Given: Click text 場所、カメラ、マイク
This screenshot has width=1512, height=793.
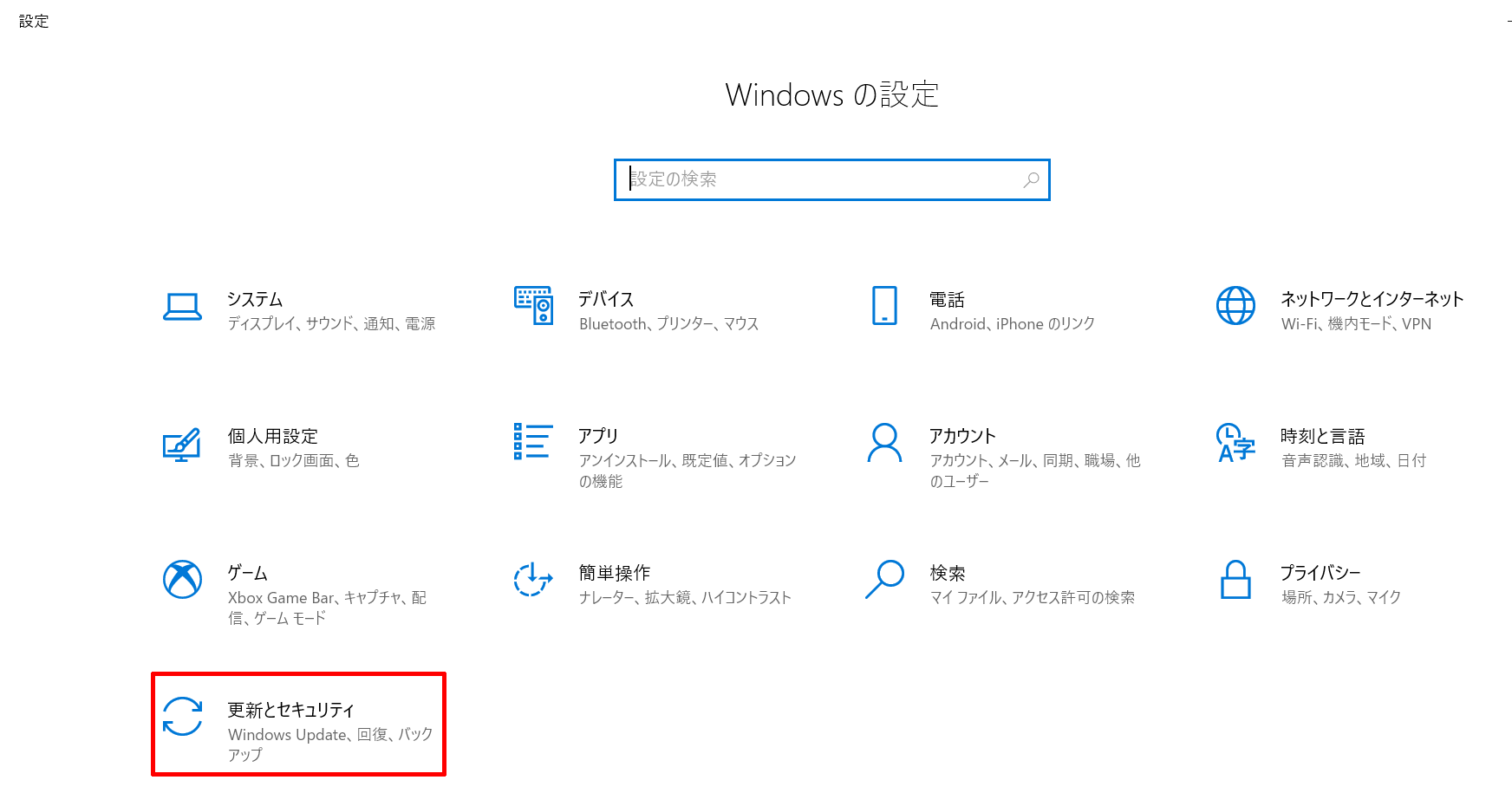Looking at the screenshot, I should click(x=1340, y=597).
